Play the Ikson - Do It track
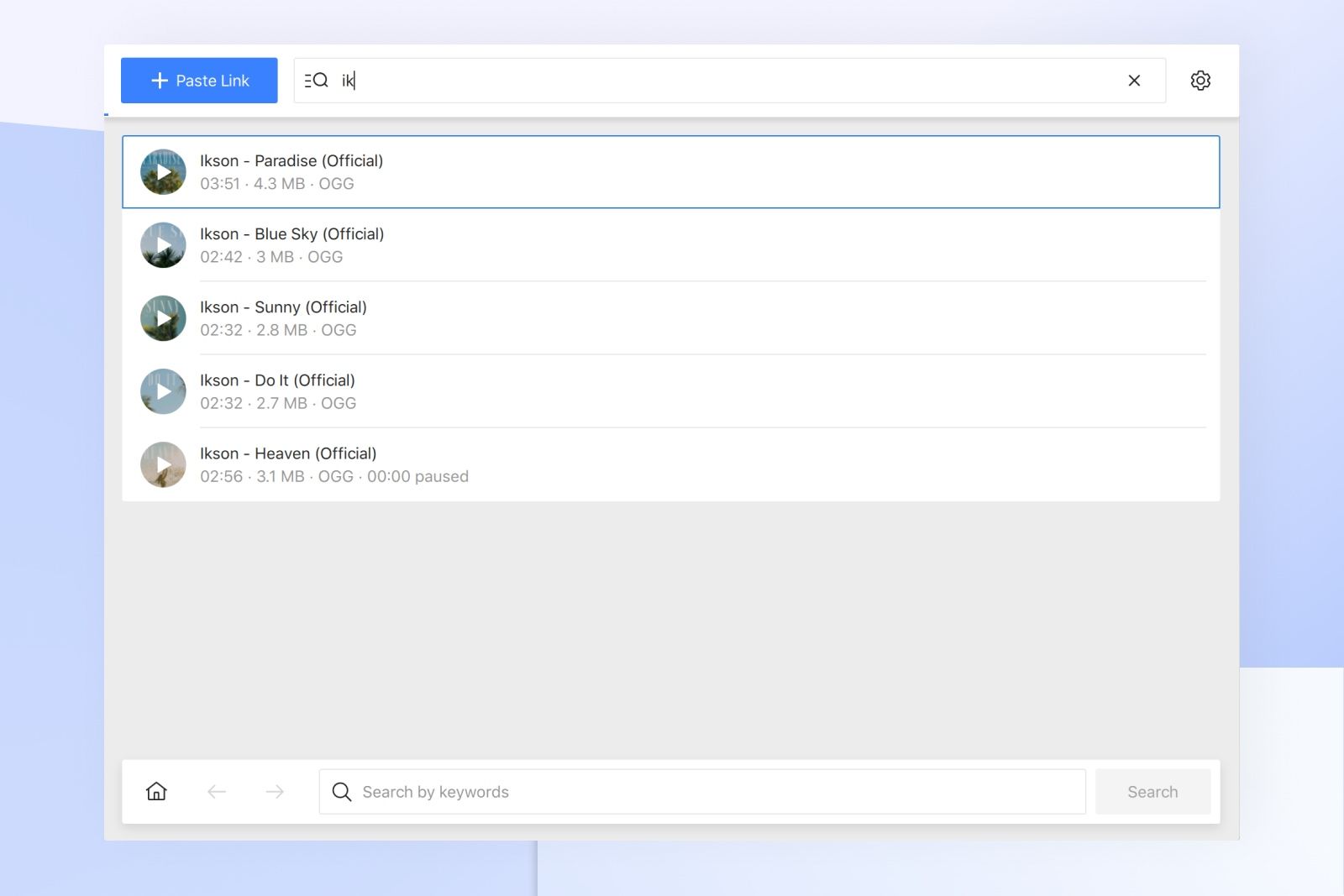The image size is (1344, 896). [163, 390]
